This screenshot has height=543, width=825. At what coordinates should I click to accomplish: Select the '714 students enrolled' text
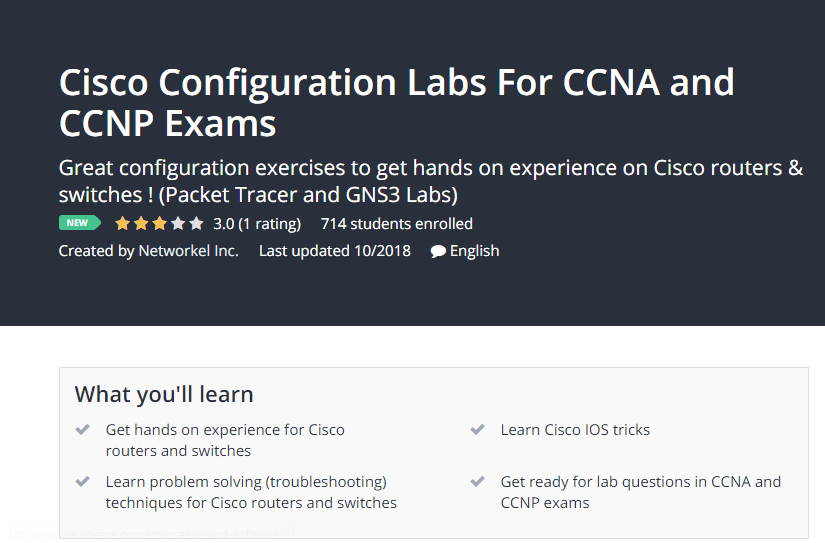(396, 224)
